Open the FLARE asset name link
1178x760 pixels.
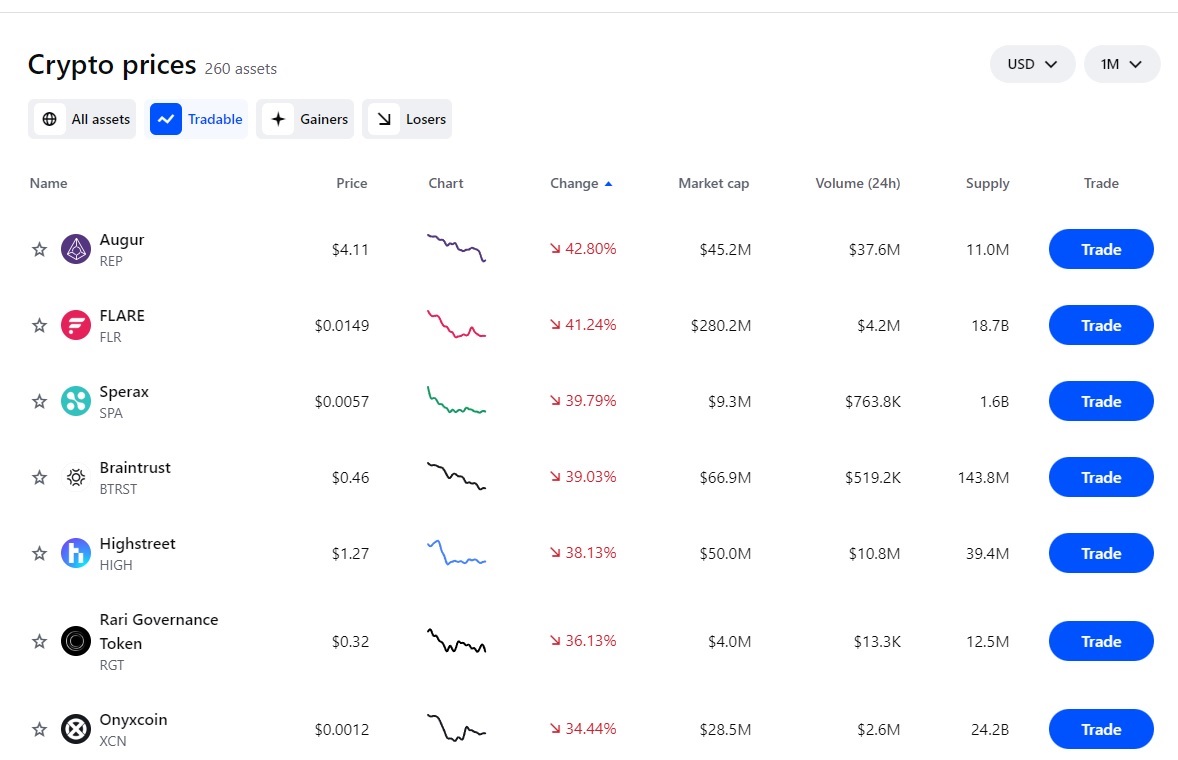pos(122,315)
